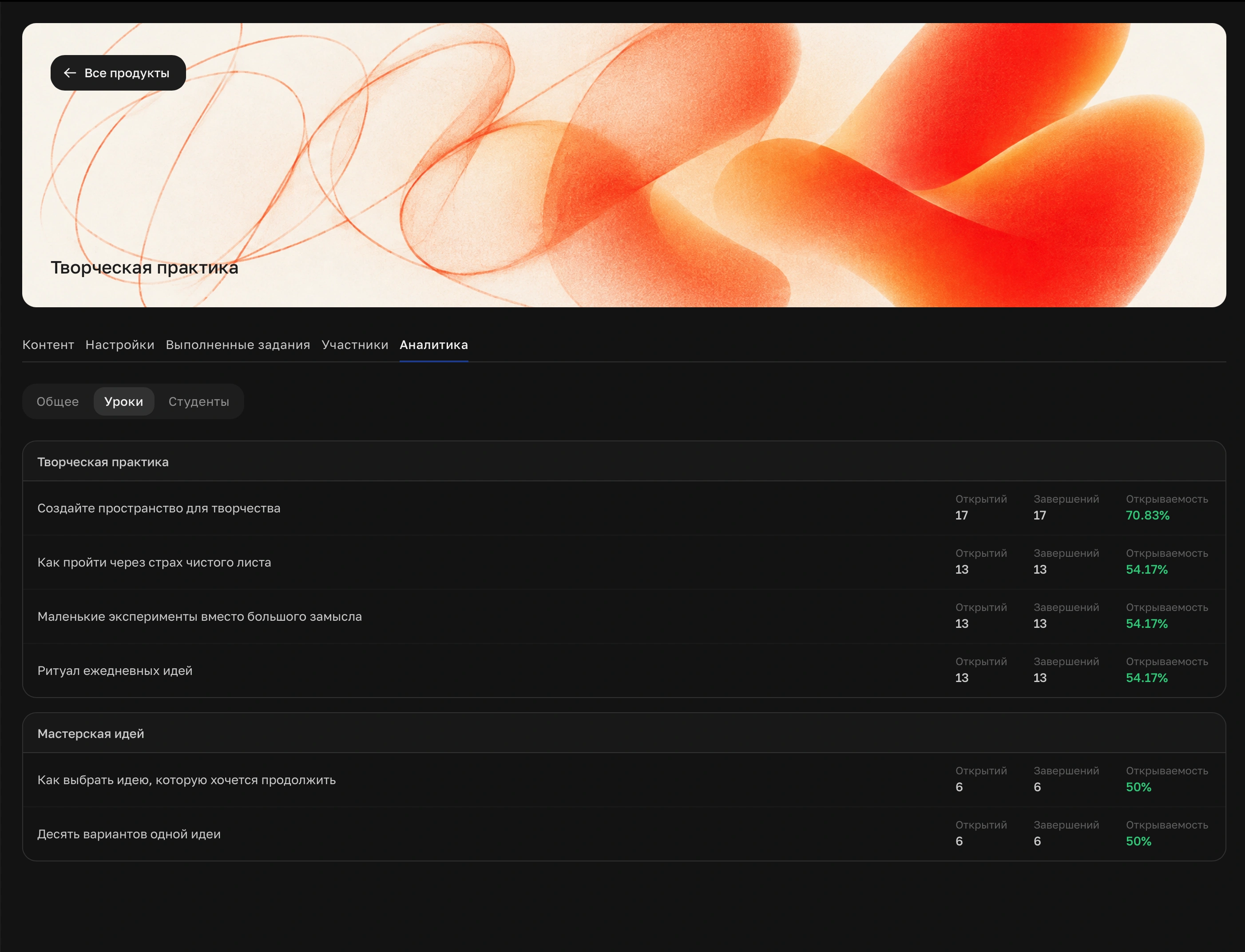Select the Уроки segment
This screenshot has height=952, width=1245.
(x=123, y=401)
